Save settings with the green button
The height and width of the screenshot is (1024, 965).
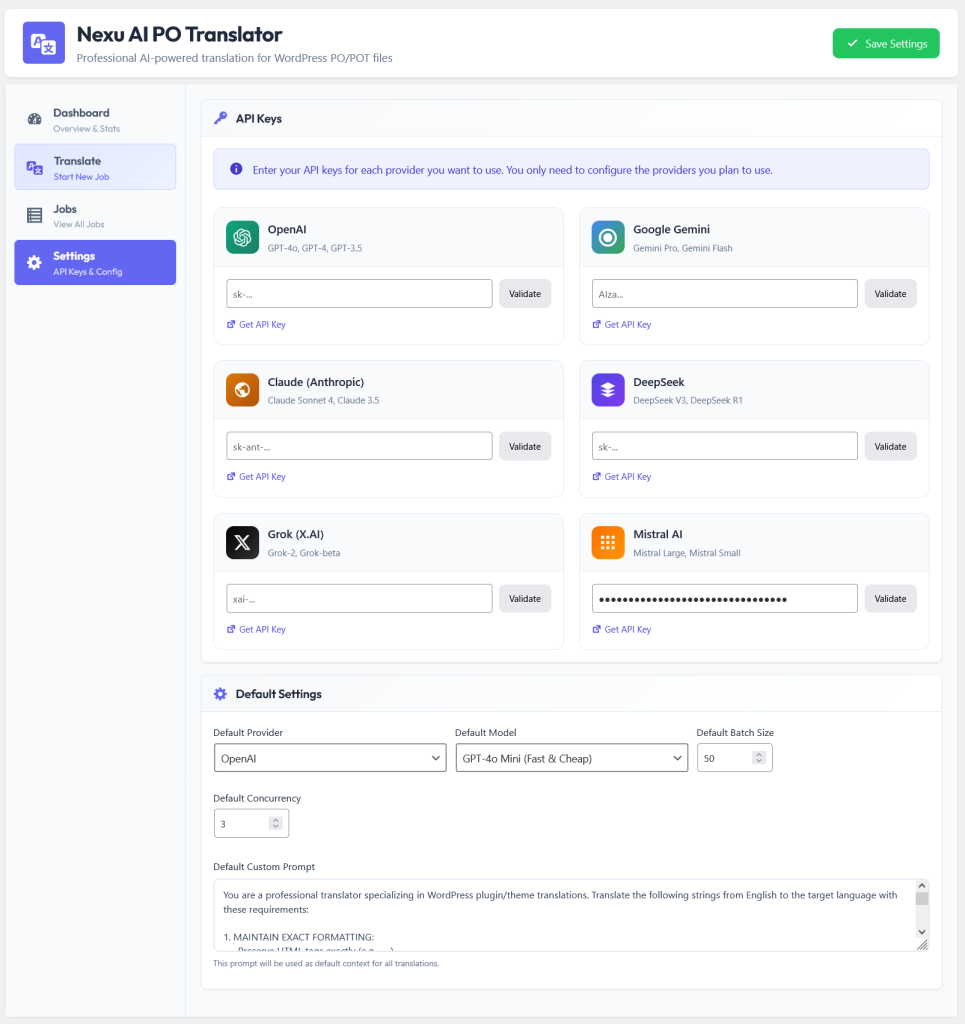click(886, 43)
